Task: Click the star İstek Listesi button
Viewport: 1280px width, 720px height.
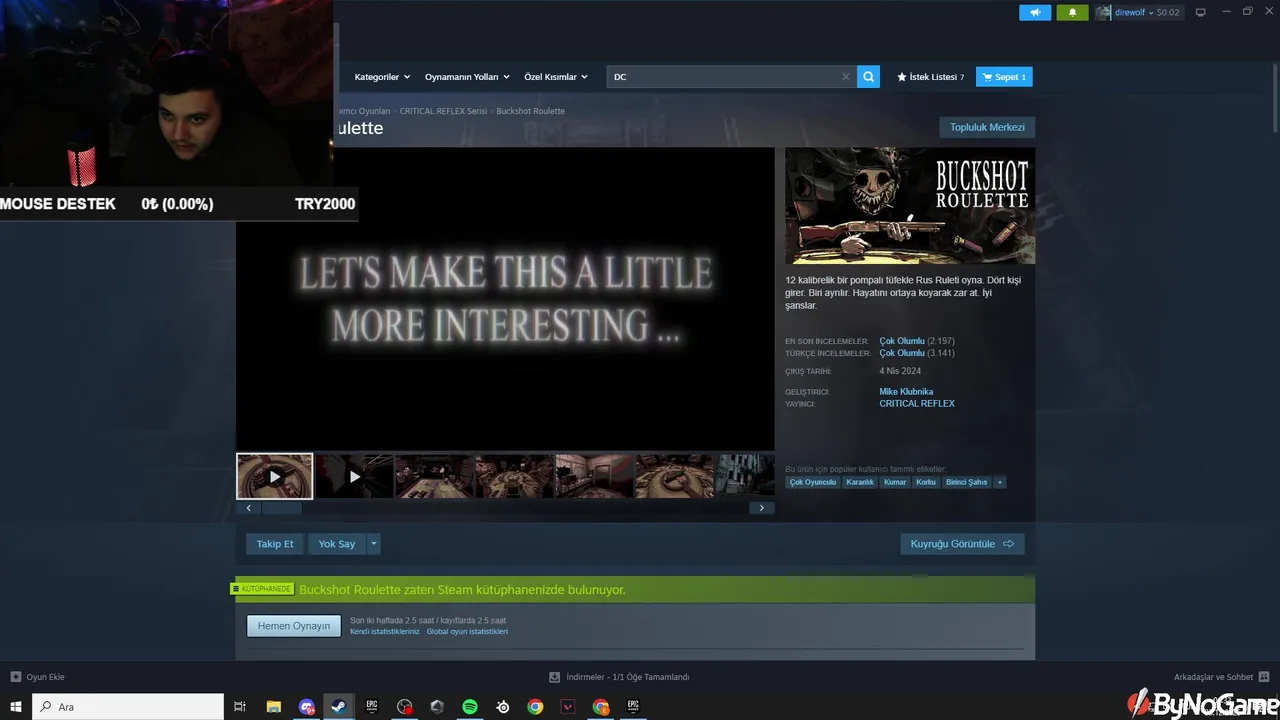Action: click(x=931, y=77)
